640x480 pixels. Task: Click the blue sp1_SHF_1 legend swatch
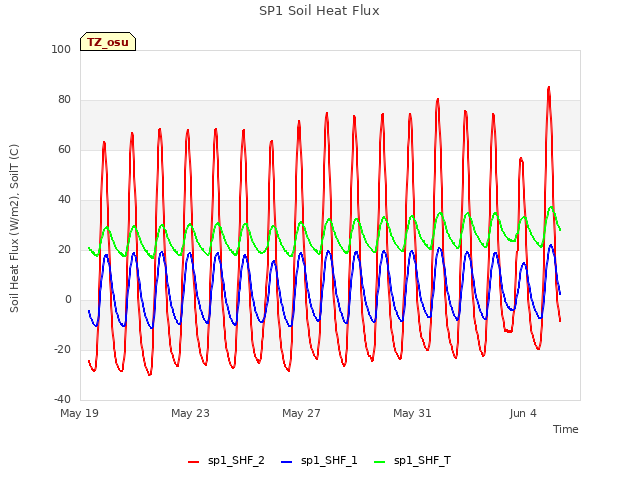point(287,462)
